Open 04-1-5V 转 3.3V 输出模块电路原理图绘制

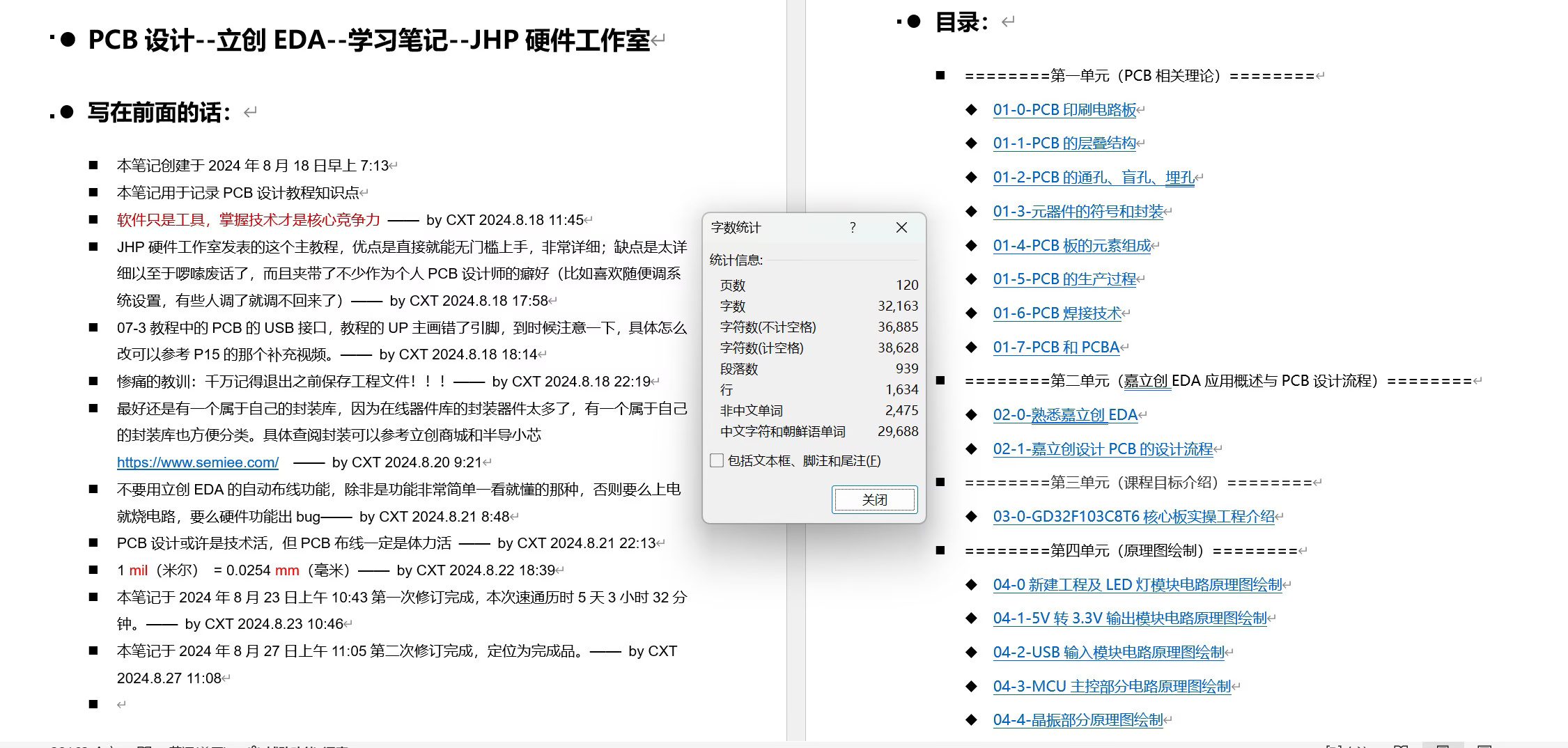tap(1130, 618)
